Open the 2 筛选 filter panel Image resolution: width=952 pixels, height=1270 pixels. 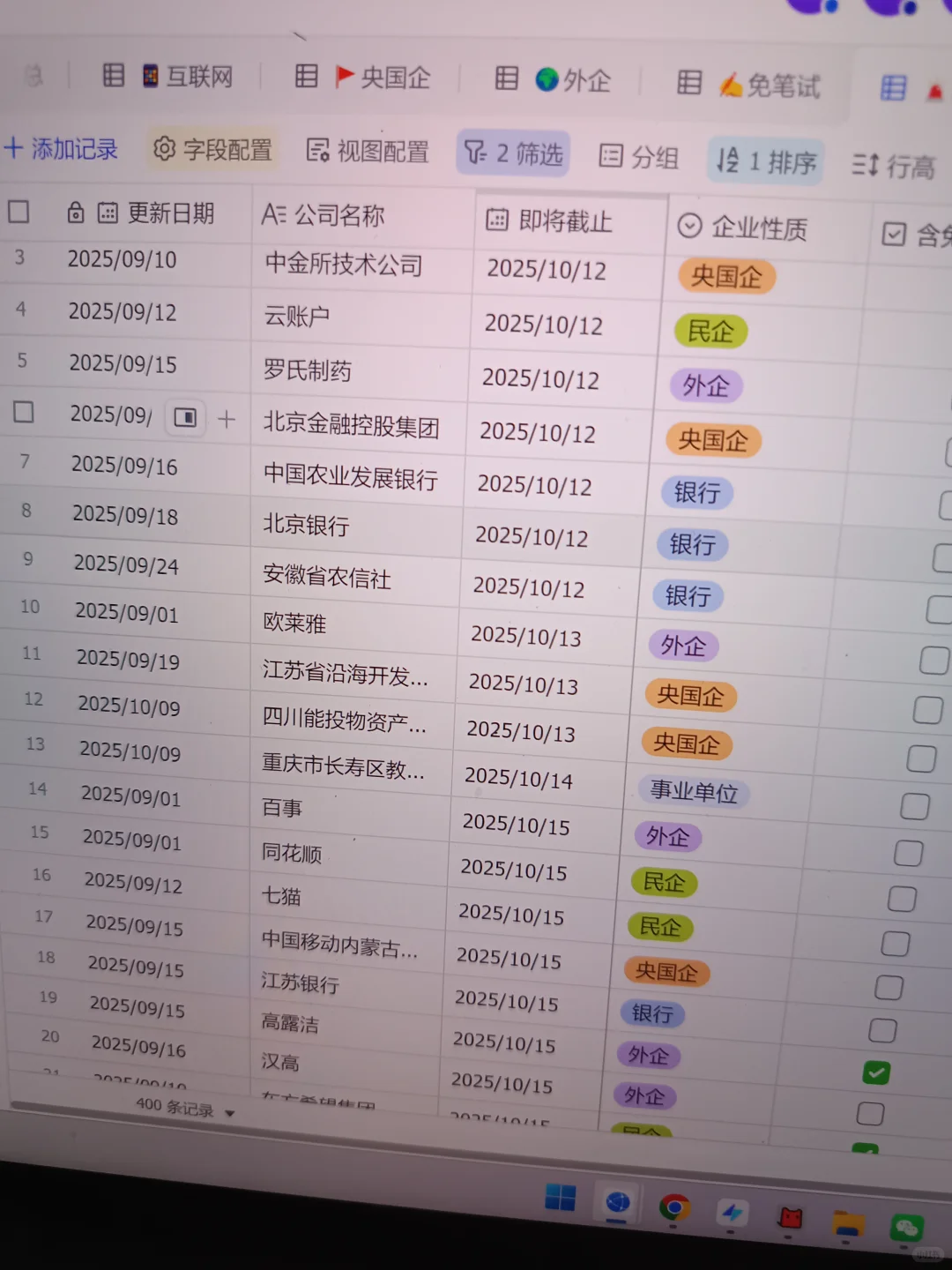click(513, 154)
